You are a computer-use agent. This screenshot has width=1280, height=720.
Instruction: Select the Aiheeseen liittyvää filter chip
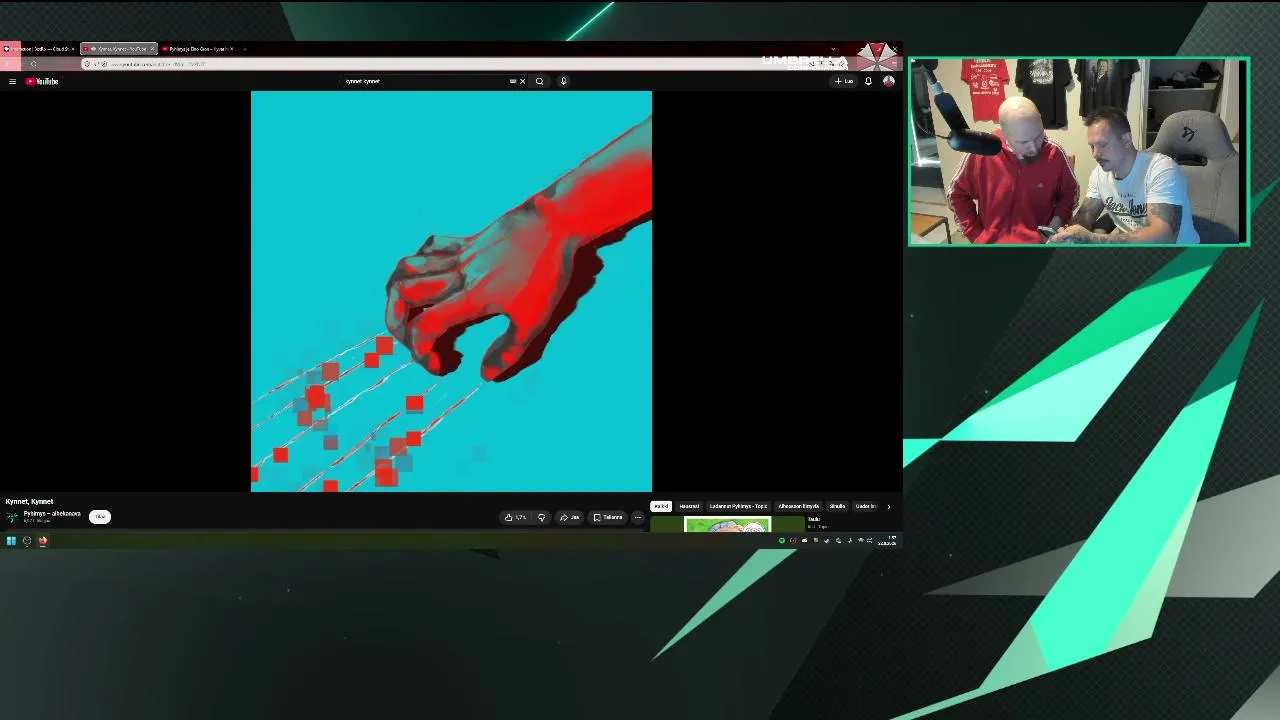tap(799, 506)
